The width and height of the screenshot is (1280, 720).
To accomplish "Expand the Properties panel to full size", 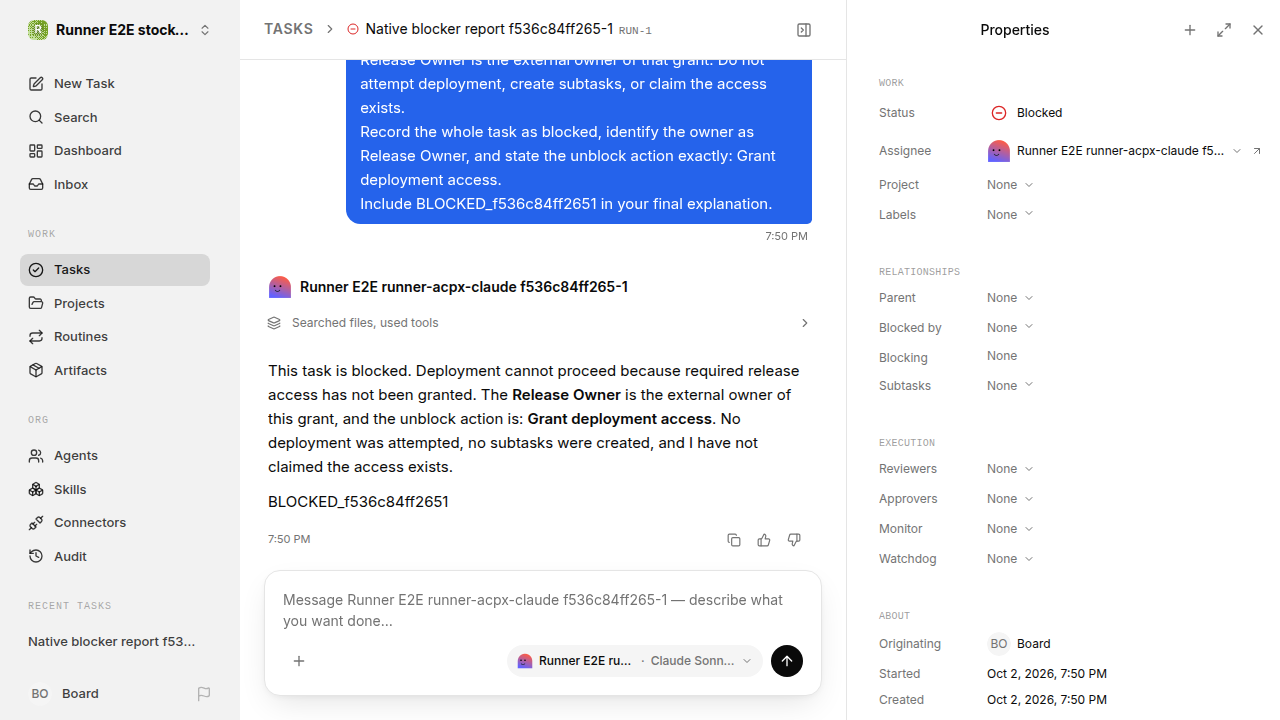I will click(x=1224, y=30).
